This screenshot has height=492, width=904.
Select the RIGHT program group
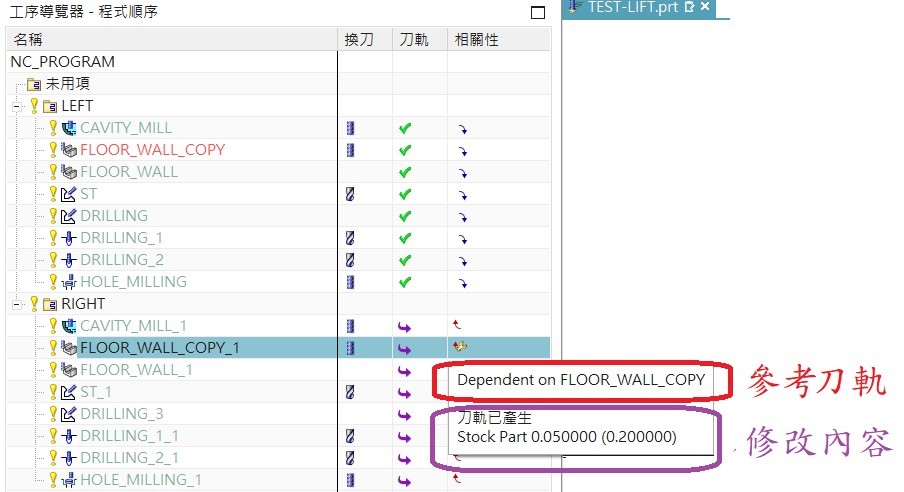[83, 304]
